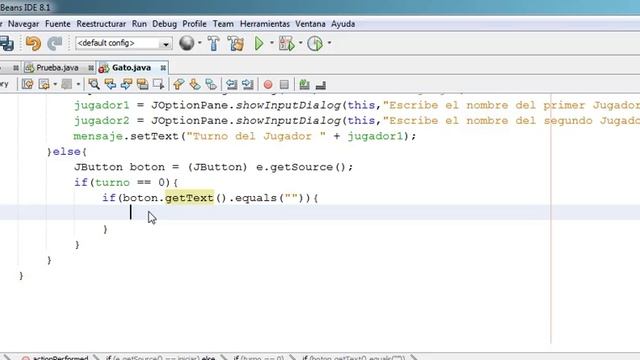The image size is (640, 360).
Task: Open the <default config> combo box
Action: click(124, 43)
